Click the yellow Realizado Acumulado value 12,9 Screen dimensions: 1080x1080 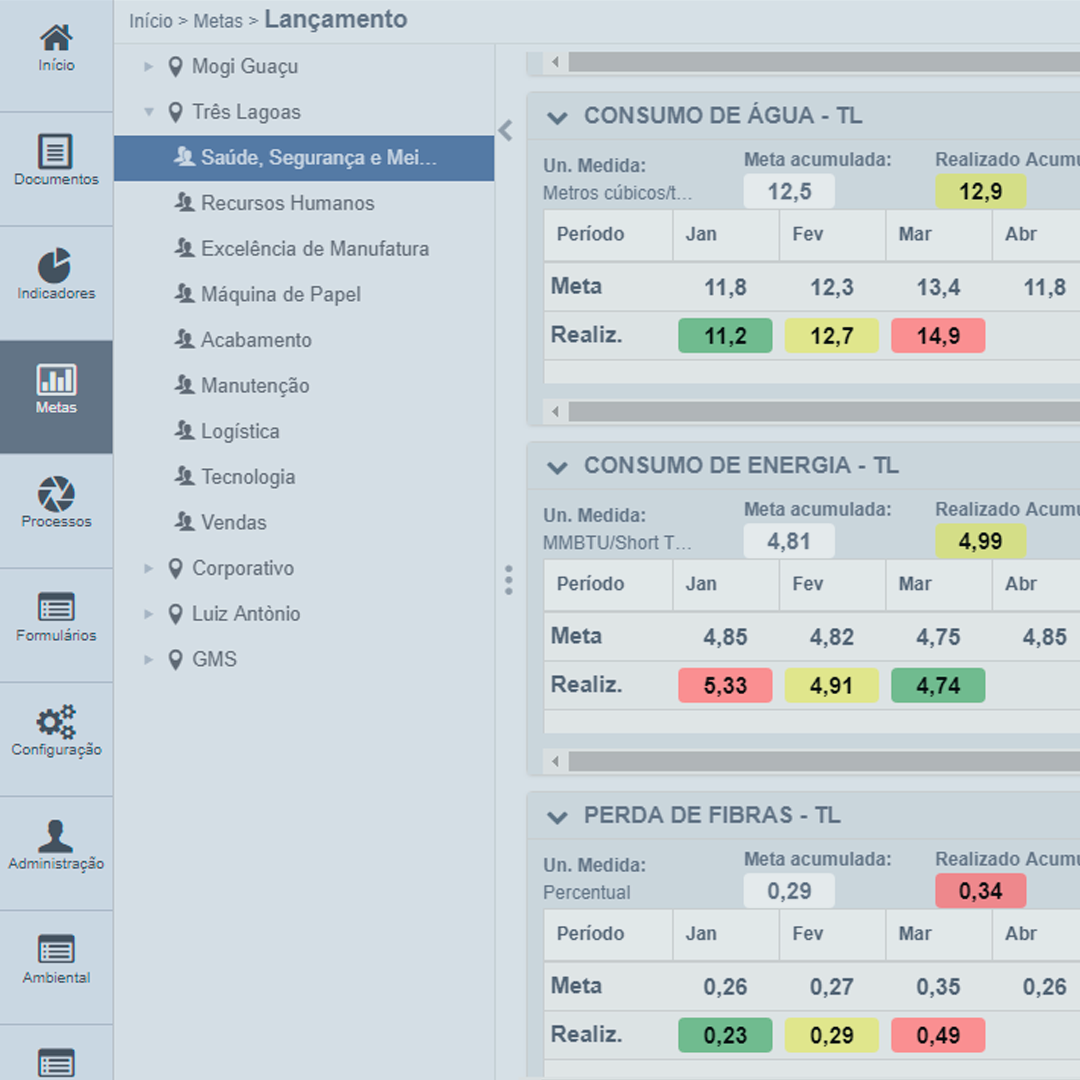click(x=981, y=191)
